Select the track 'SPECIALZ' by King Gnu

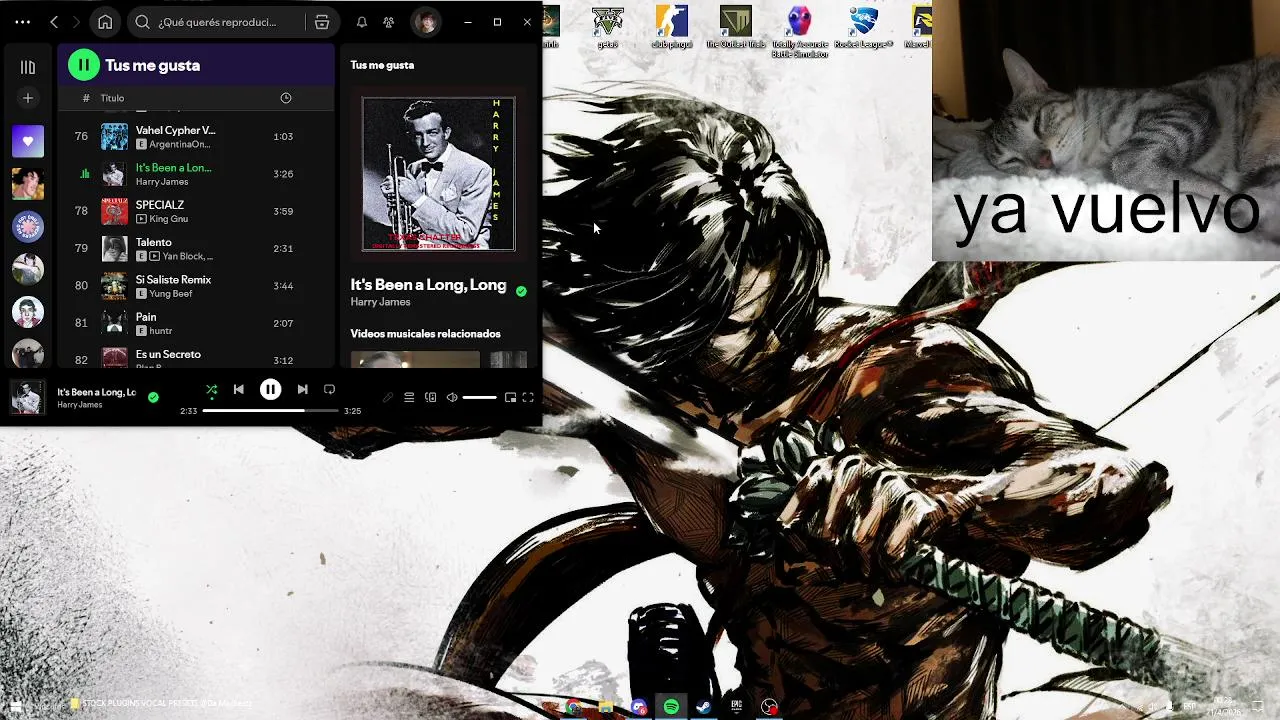(196, 211)
